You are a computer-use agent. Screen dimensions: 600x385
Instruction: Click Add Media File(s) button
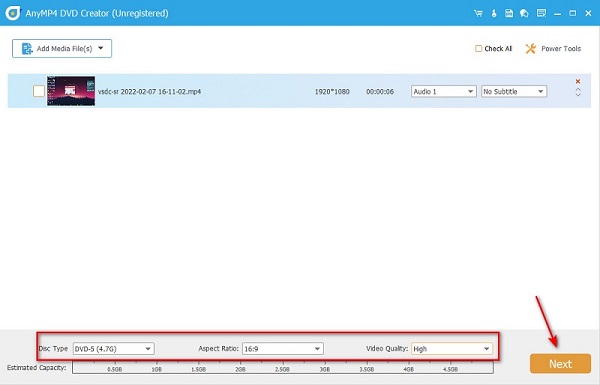pos(62,49)
